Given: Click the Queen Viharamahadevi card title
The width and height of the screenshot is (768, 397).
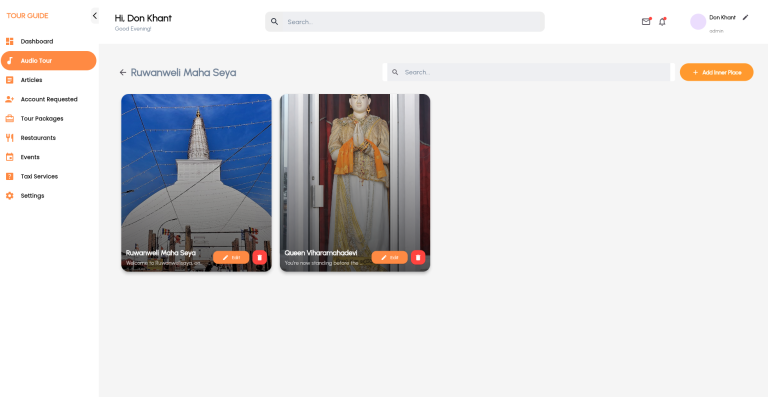Looking at the screenshot, I should tap(321, 253).
